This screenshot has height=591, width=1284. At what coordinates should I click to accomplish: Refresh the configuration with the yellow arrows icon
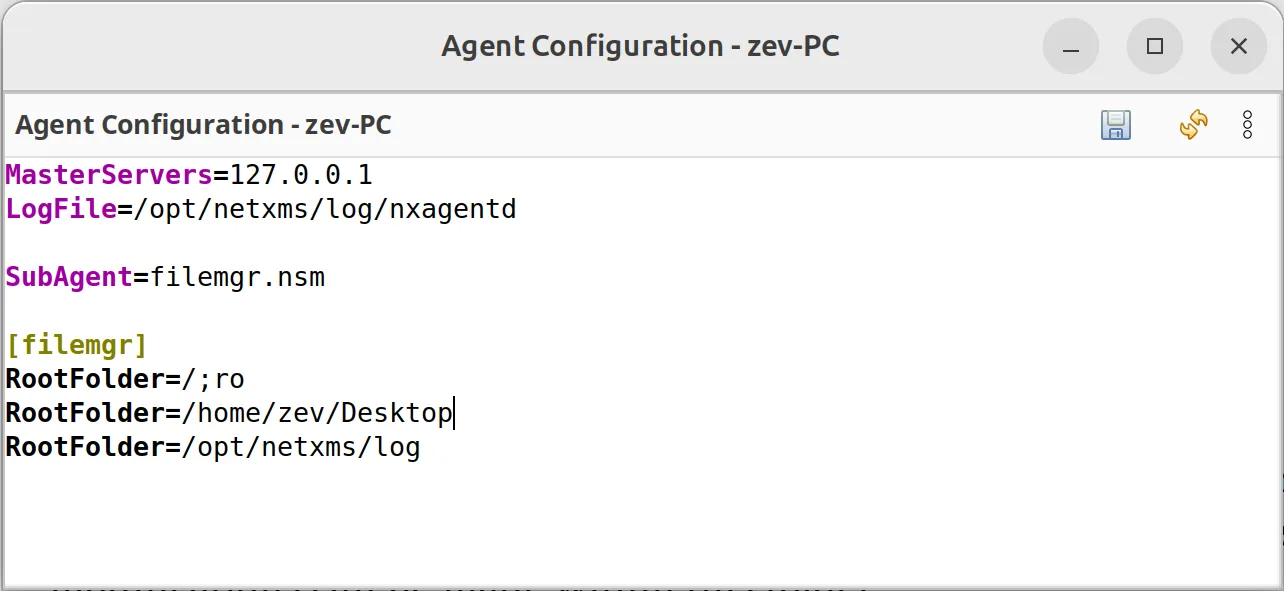pos(1193,125)
